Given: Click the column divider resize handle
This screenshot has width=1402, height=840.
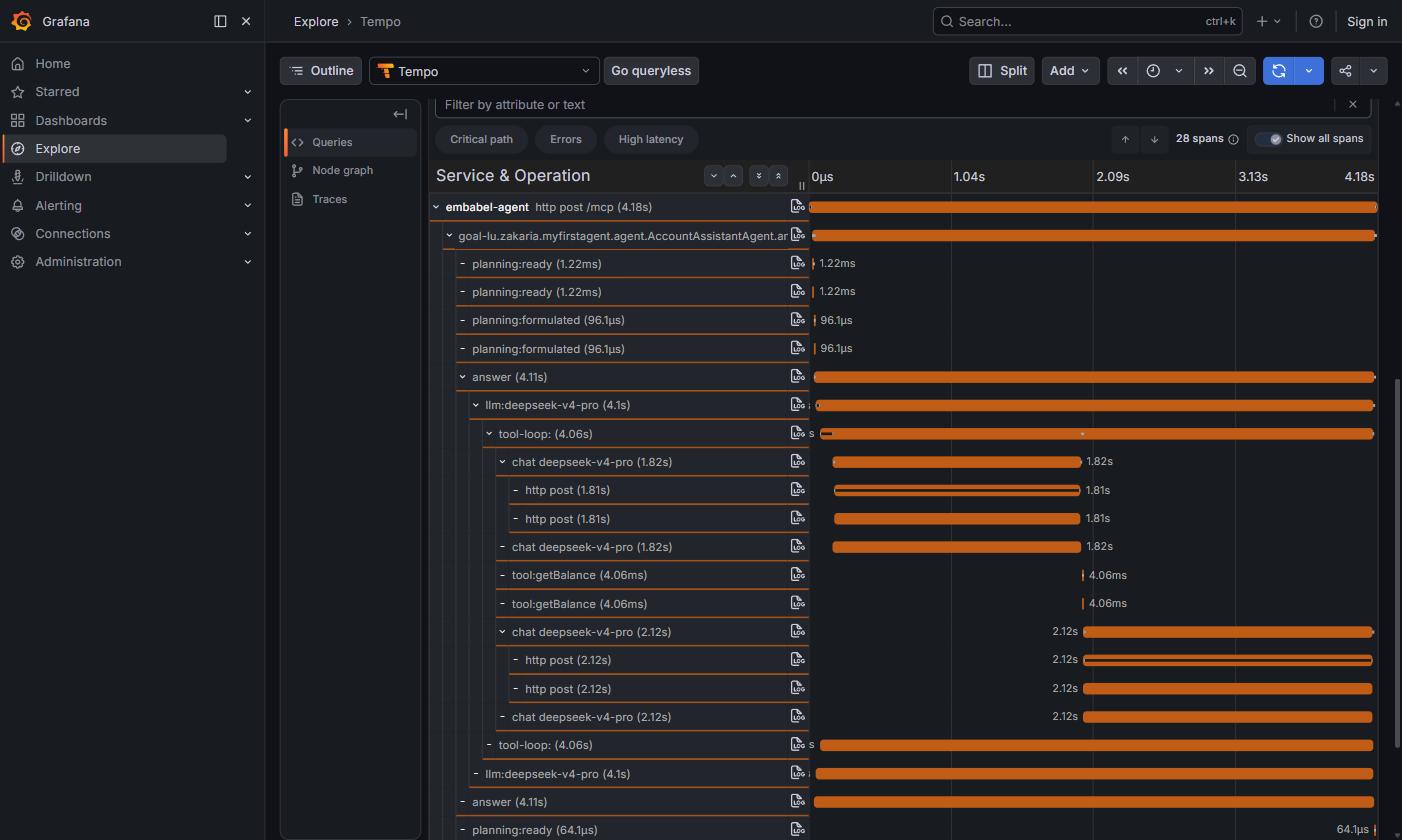Looking at the screenshot, I should point(801,185).
